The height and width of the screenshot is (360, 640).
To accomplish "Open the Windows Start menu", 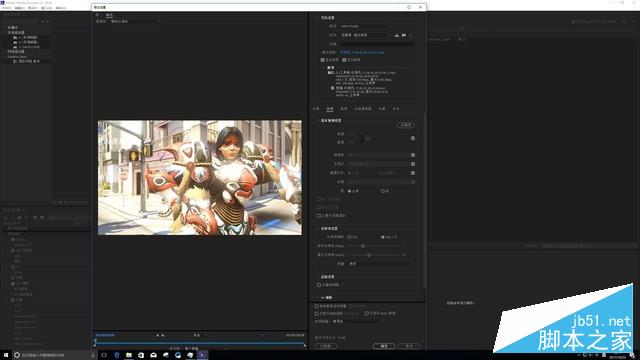I will tap(6, 355).
